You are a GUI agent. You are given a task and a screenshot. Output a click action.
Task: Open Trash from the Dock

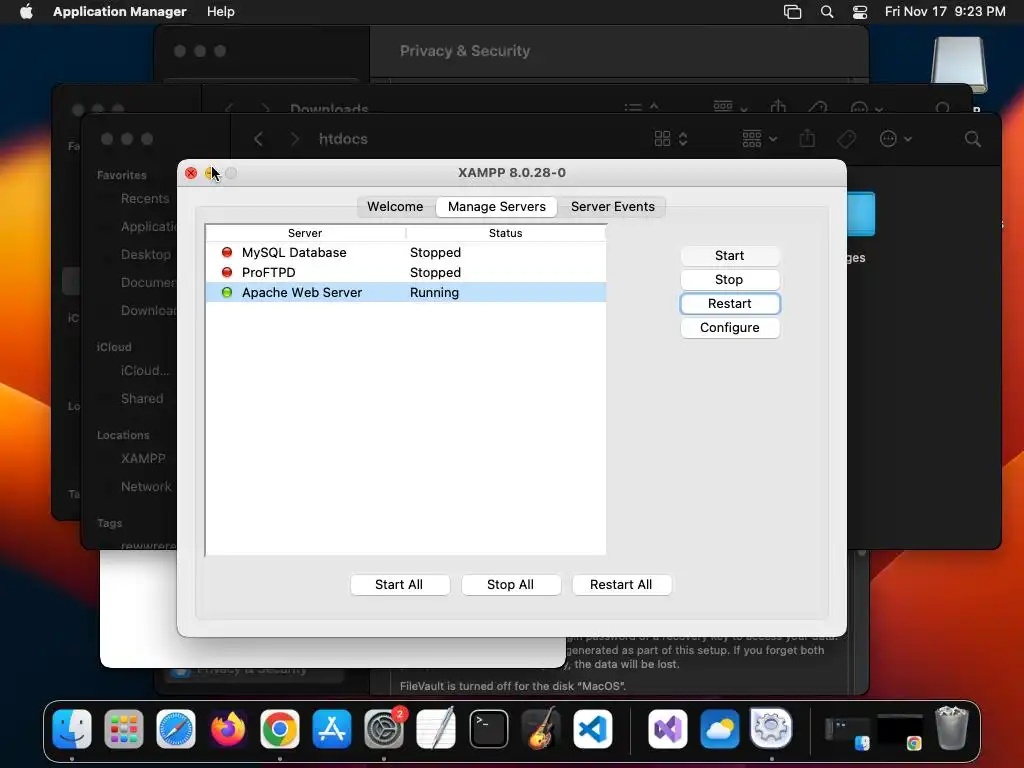[952, 728]
